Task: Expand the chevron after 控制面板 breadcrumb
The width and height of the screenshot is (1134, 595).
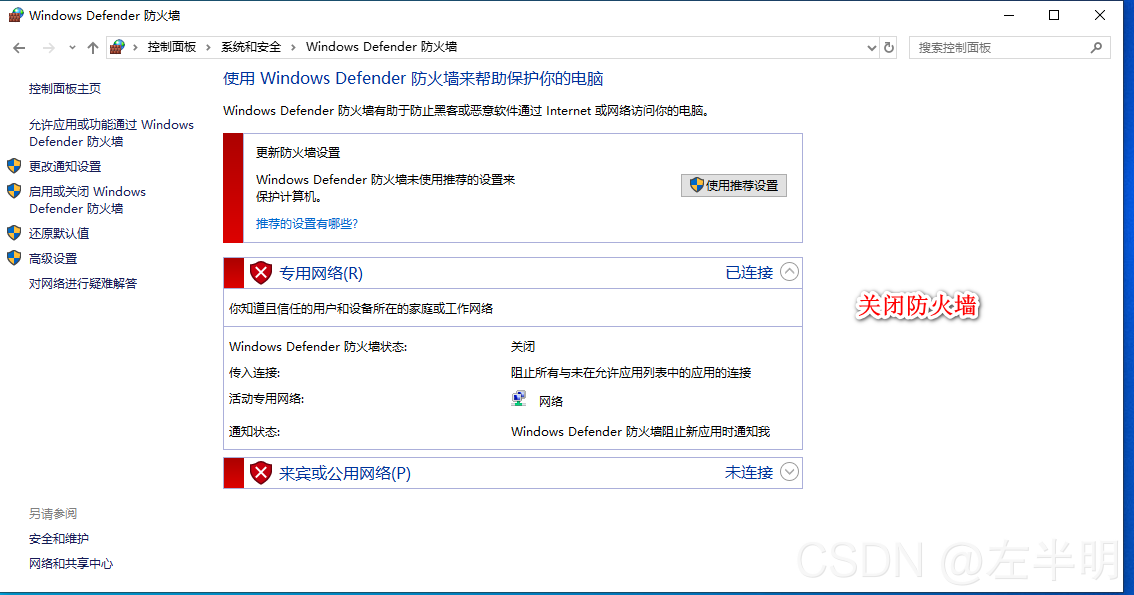Action: click(208, 48)
